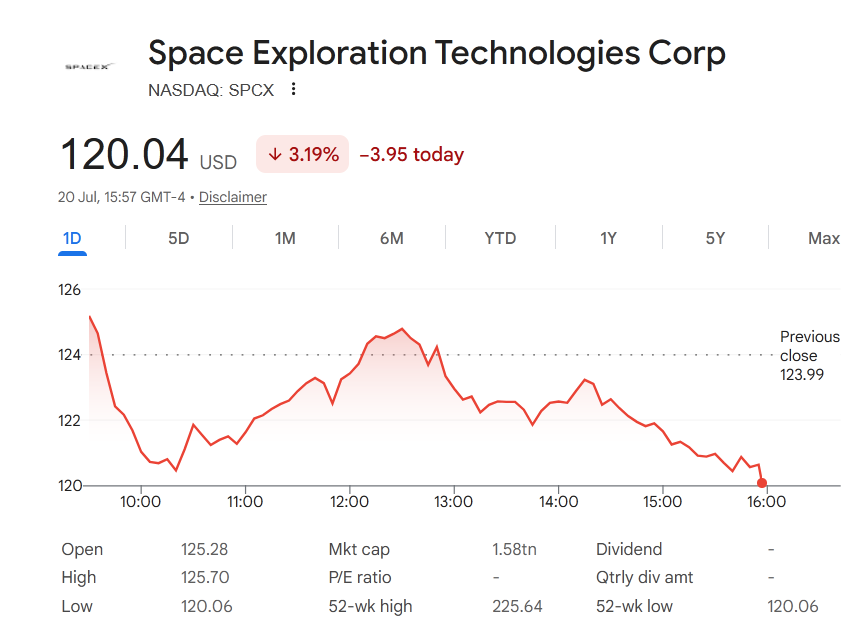The image size is (862, 633).
Task: Click the red end-of-line price dot
Action: click(x=761, y=483)
